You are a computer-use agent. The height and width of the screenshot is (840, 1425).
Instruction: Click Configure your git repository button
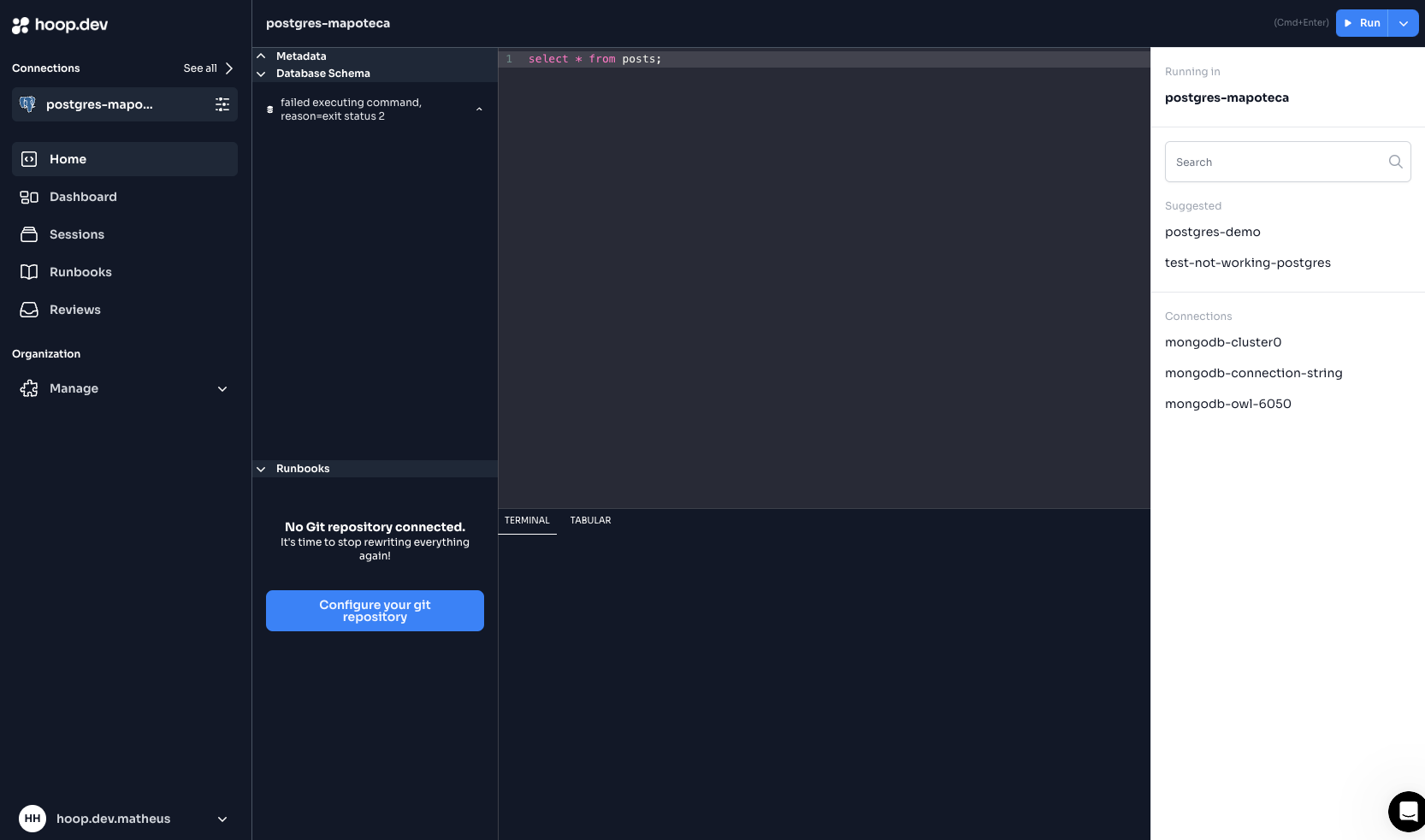tap(375, 611)
